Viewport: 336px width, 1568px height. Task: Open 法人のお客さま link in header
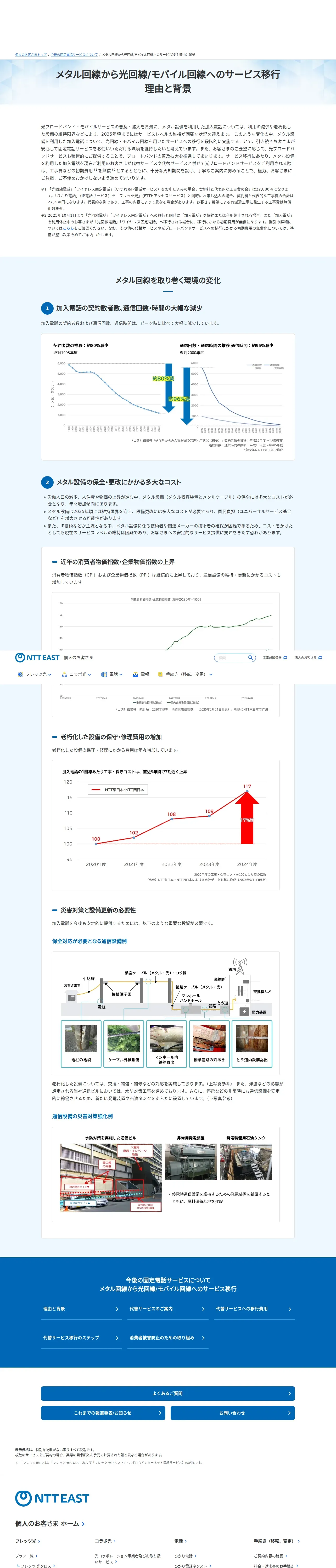click(x=308, y=658)
